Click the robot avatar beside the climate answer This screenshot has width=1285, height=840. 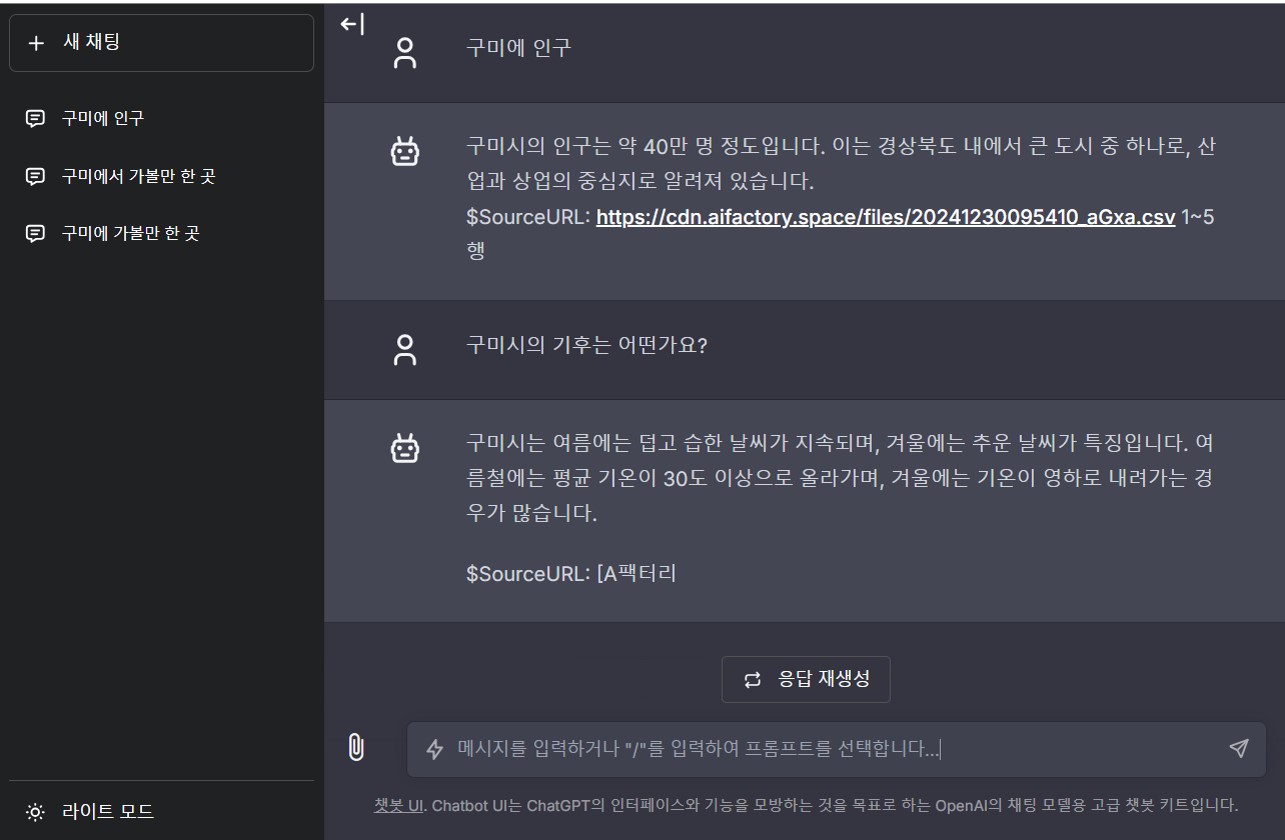[x=404, y=449]
